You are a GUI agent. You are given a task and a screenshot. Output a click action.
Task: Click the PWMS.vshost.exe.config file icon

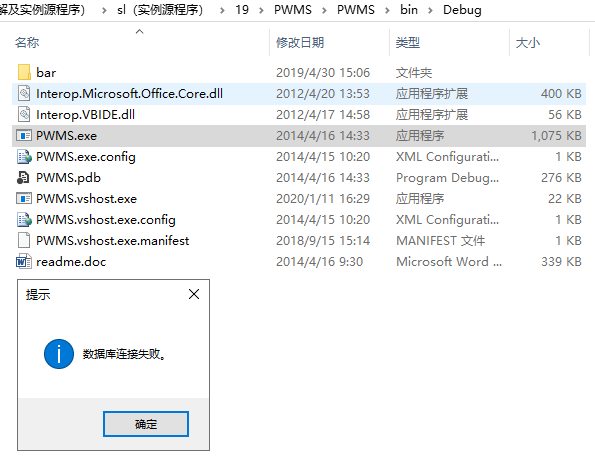[24, 219]
